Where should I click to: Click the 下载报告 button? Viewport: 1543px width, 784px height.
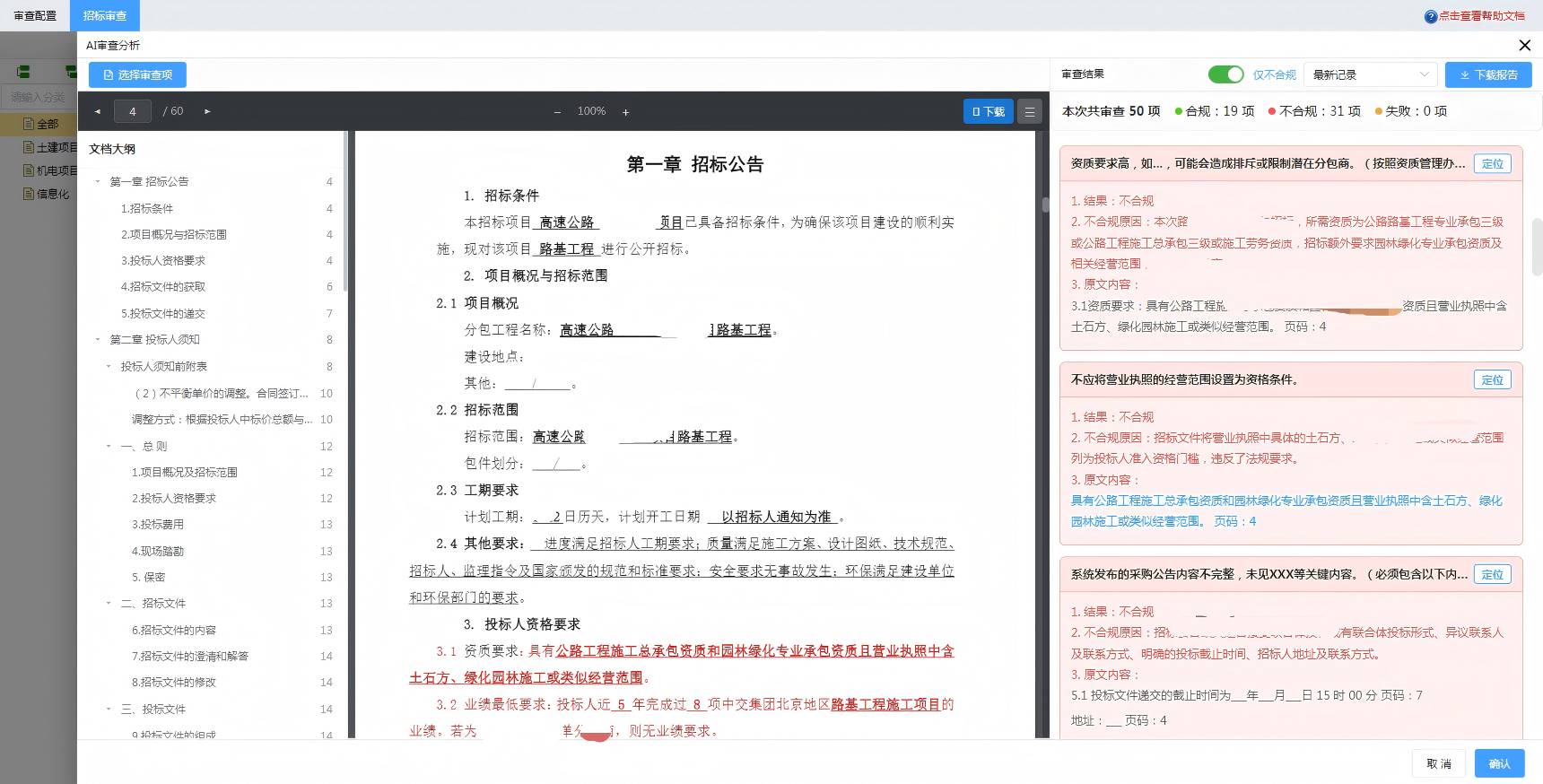click(x=1488, y=74)
